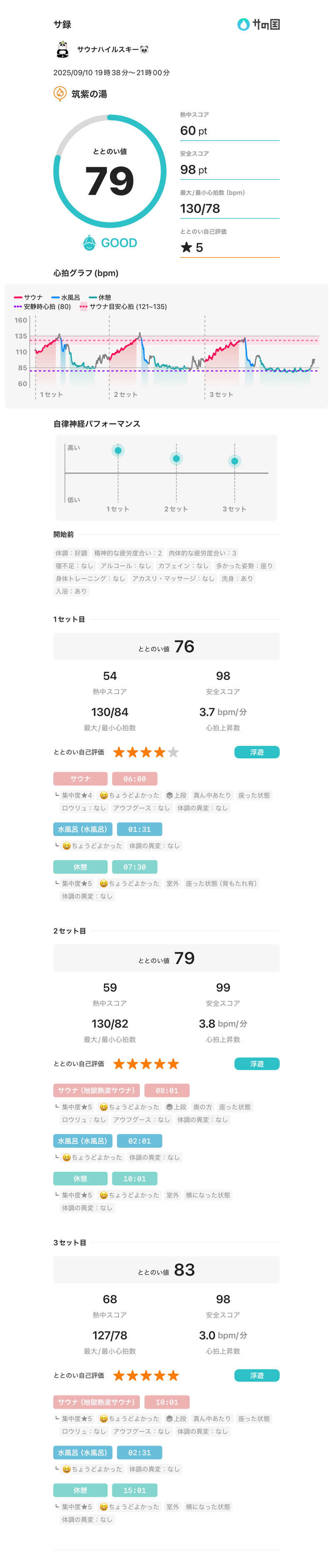Screen dimensions: 333x1568
Task: Click the panda profile avatar
Action: click(62, 49)
